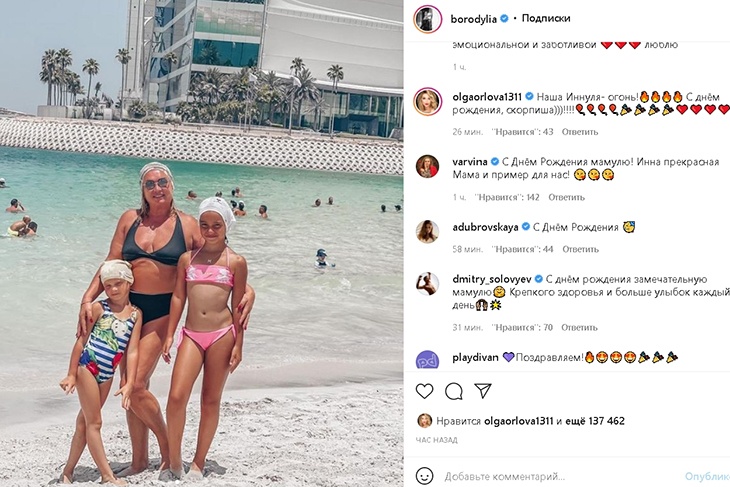View likes on adubrovskaya's comment

click(522, 249)
